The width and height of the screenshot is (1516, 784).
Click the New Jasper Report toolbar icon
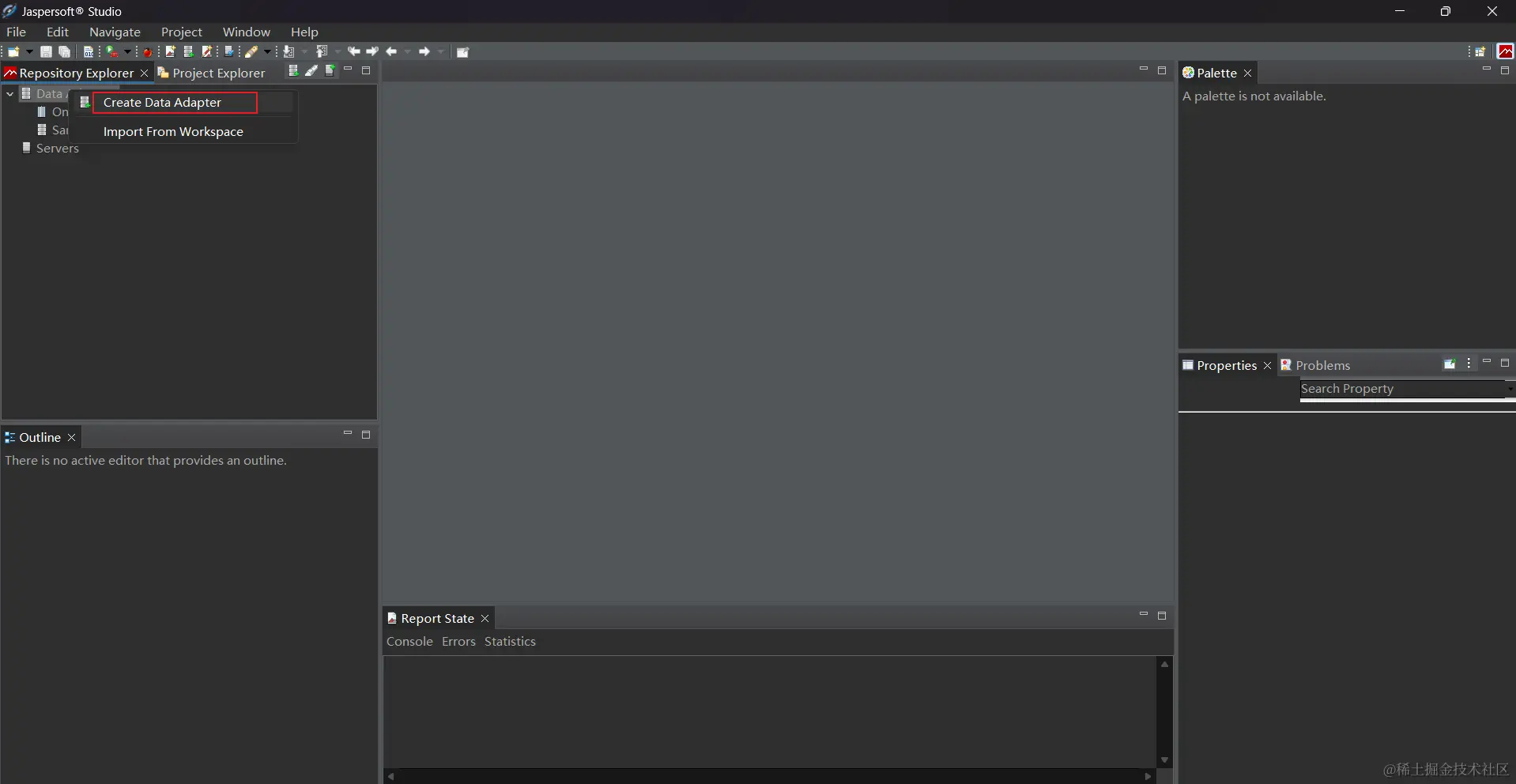pyautogui.click(x=170, y=51)
